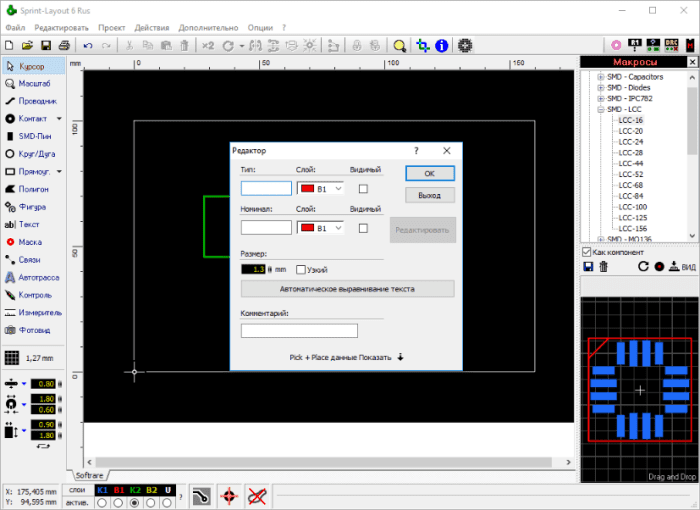This screenshot has height=510, width=700.
Task: Expand Pick + Place данные Показать
Action: point(346,357)
